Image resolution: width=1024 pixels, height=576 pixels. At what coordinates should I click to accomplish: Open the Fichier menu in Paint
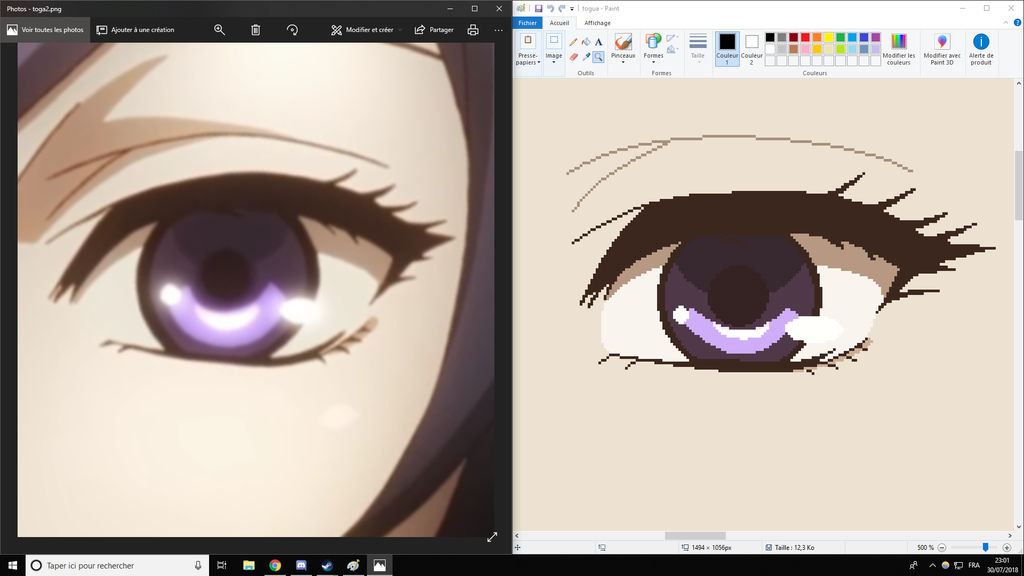(x=527, y=23)
